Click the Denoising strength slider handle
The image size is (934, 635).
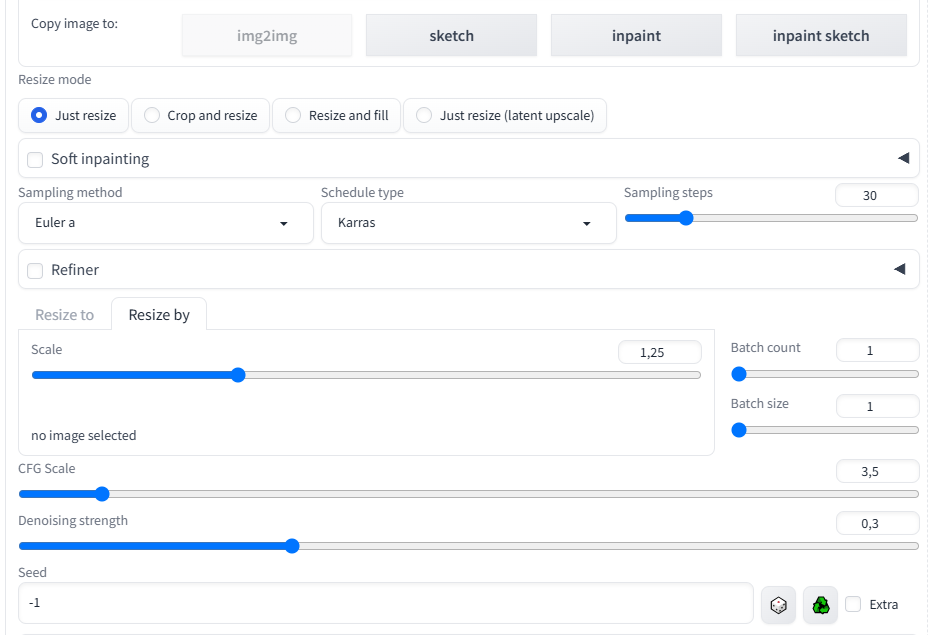(x=292, y=546)
